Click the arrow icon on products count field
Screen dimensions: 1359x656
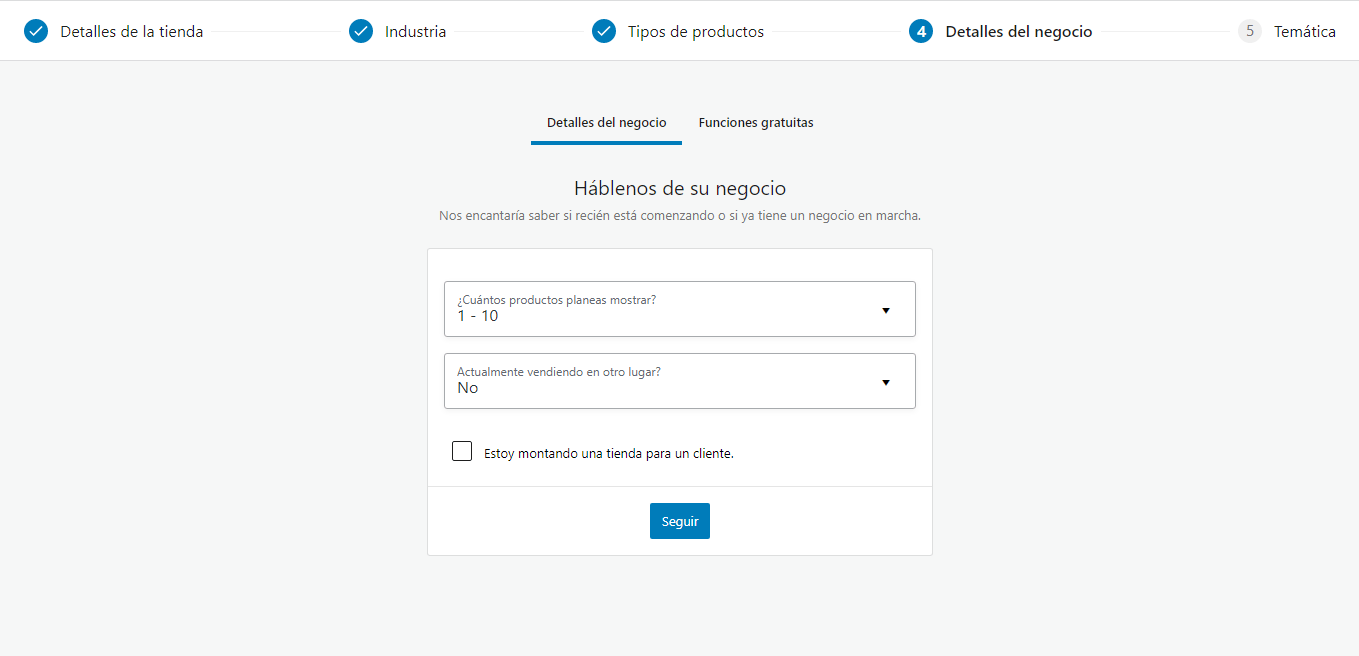pyautogui.click(x=886, y=310)
